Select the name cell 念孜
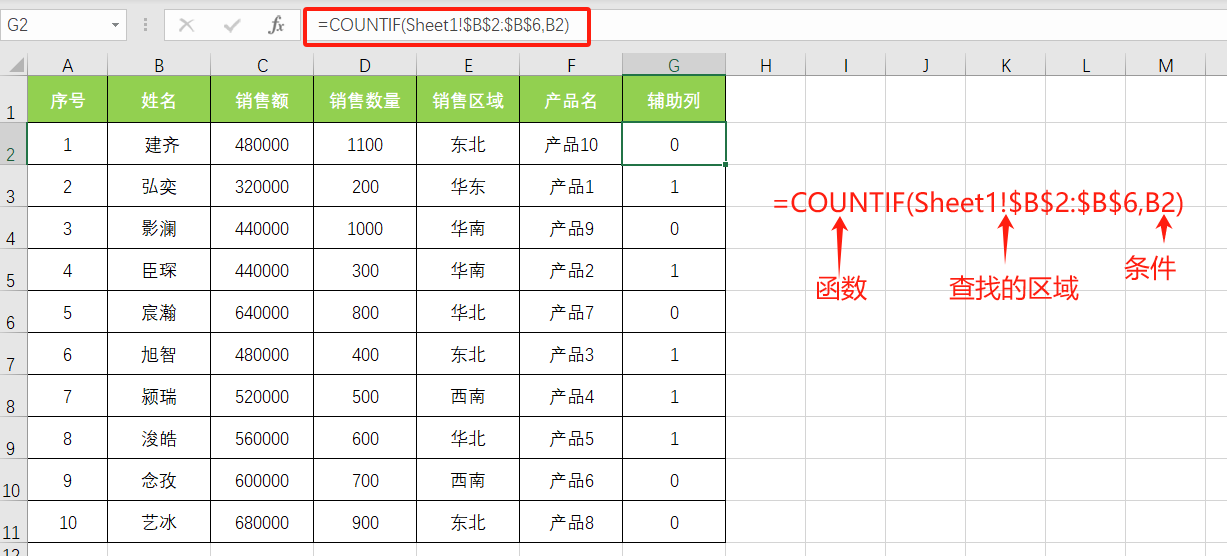 tap(159, 480)
